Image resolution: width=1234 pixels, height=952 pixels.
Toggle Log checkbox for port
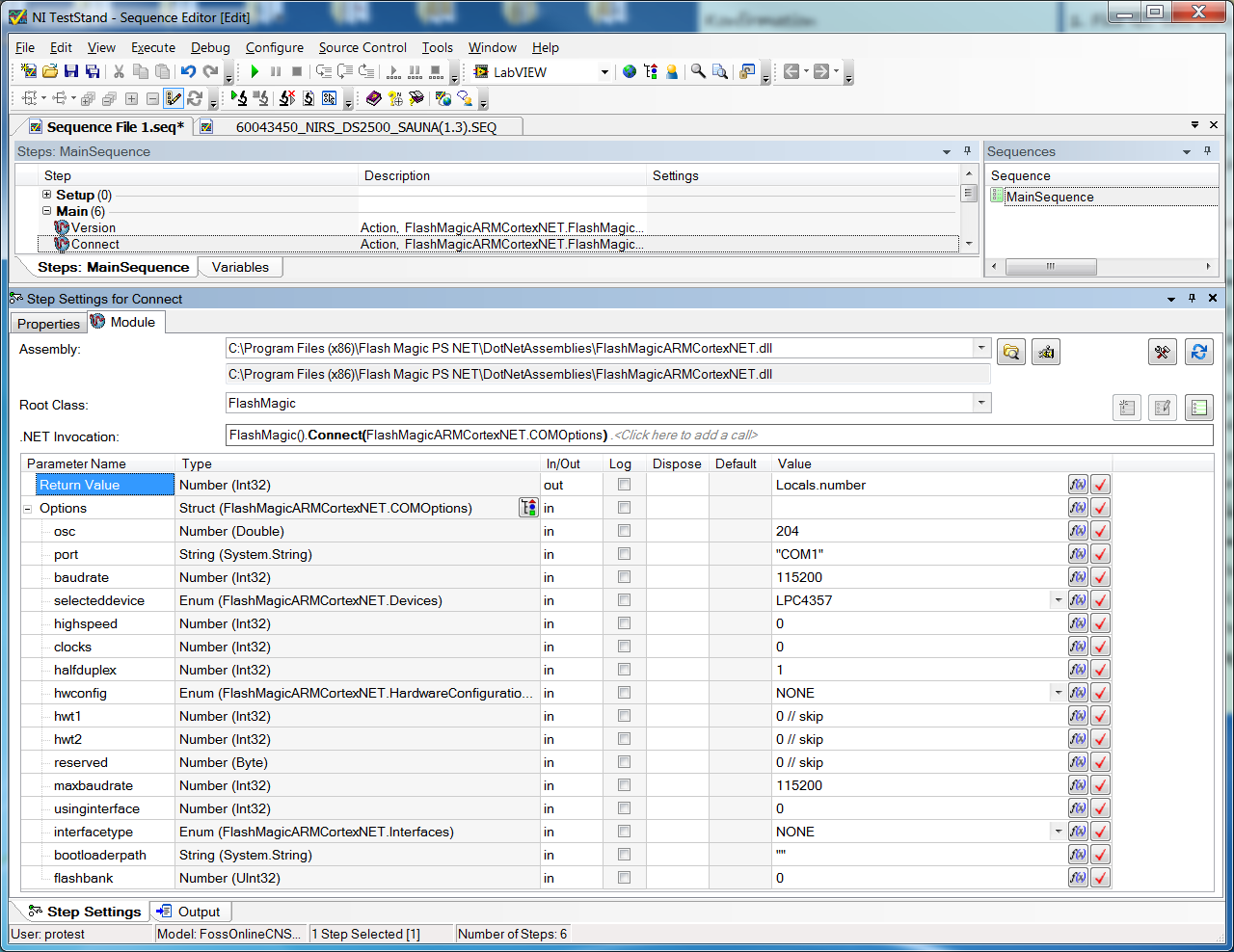tap(624, 554)
